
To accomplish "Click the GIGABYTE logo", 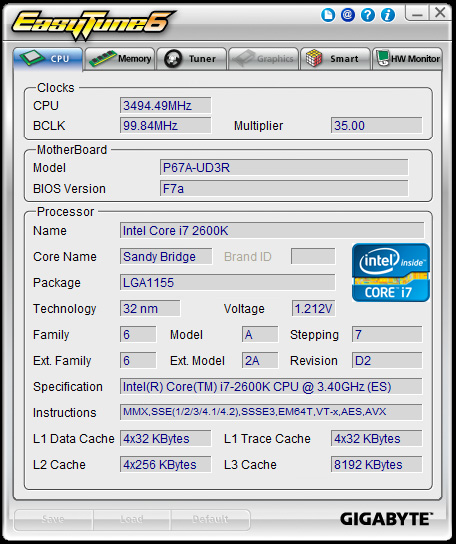I will pyautogui.click(x=386, y=519).
